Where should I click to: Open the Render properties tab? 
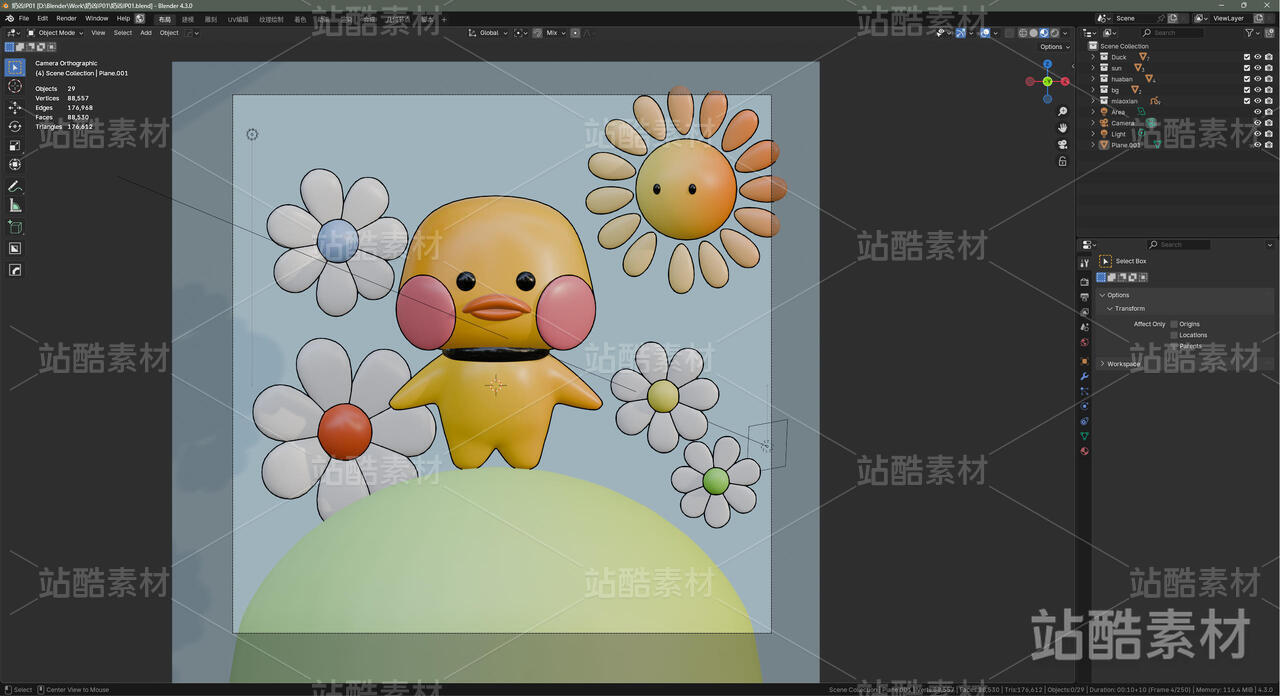pos(1084,282)
